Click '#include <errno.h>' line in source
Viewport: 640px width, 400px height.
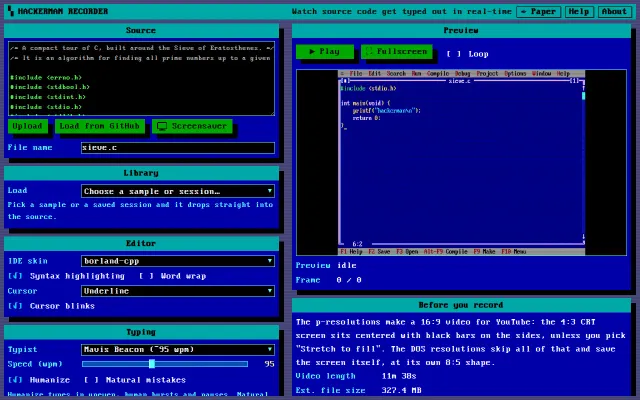tap(46, 77)
